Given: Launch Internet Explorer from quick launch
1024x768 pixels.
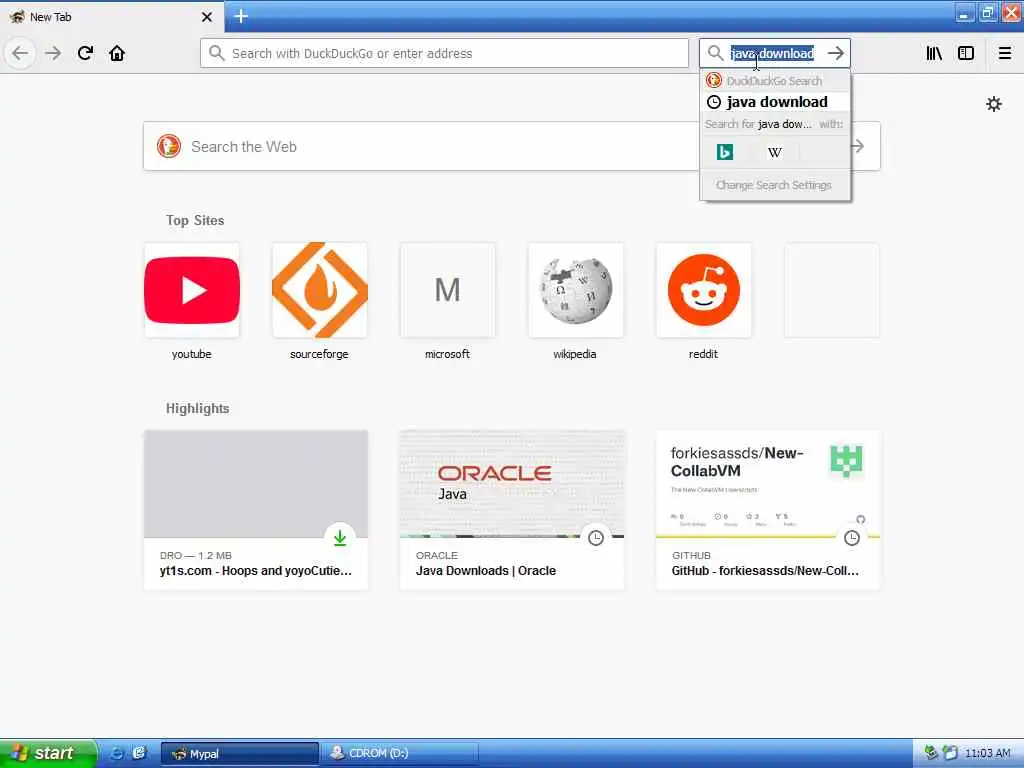Looking at the screenshot, I should (116, 754).
